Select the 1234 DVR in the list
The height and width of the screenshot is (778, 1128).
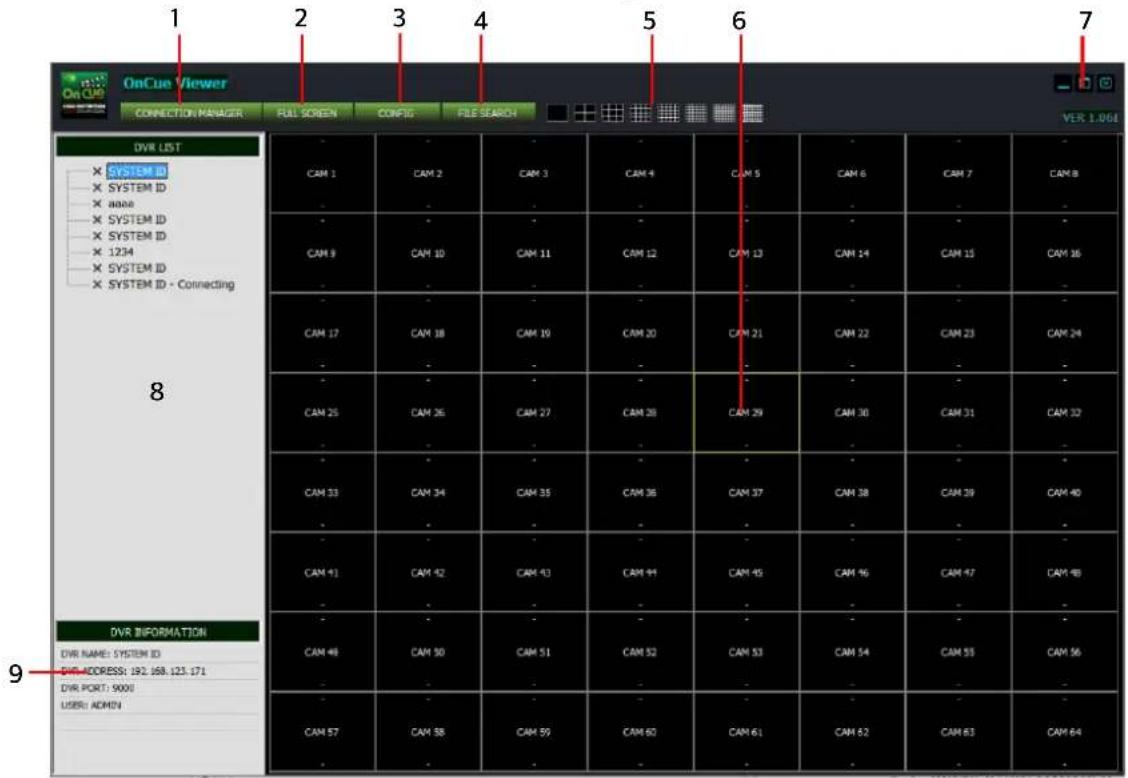121,252
